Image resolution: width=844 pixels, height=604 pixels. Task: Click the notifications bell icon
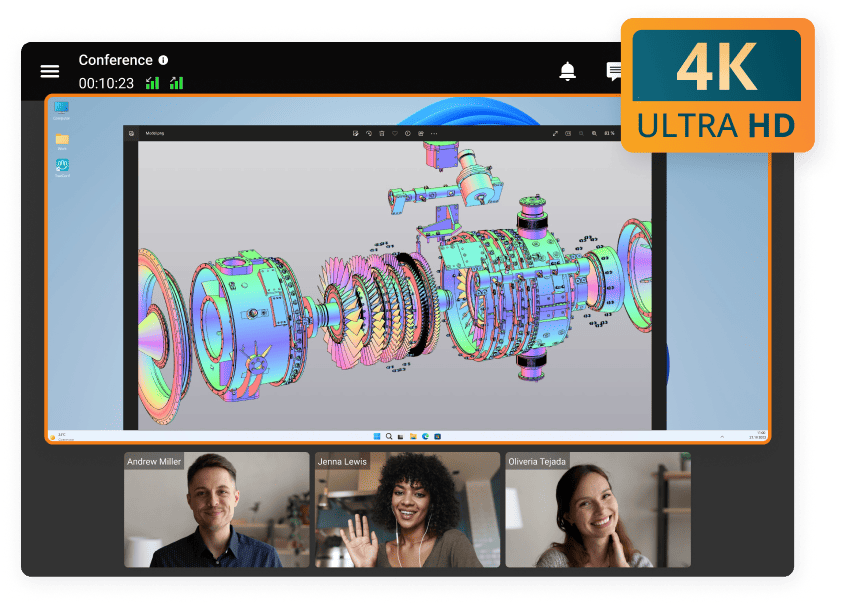pyautogui.click(x=567, y=71)
